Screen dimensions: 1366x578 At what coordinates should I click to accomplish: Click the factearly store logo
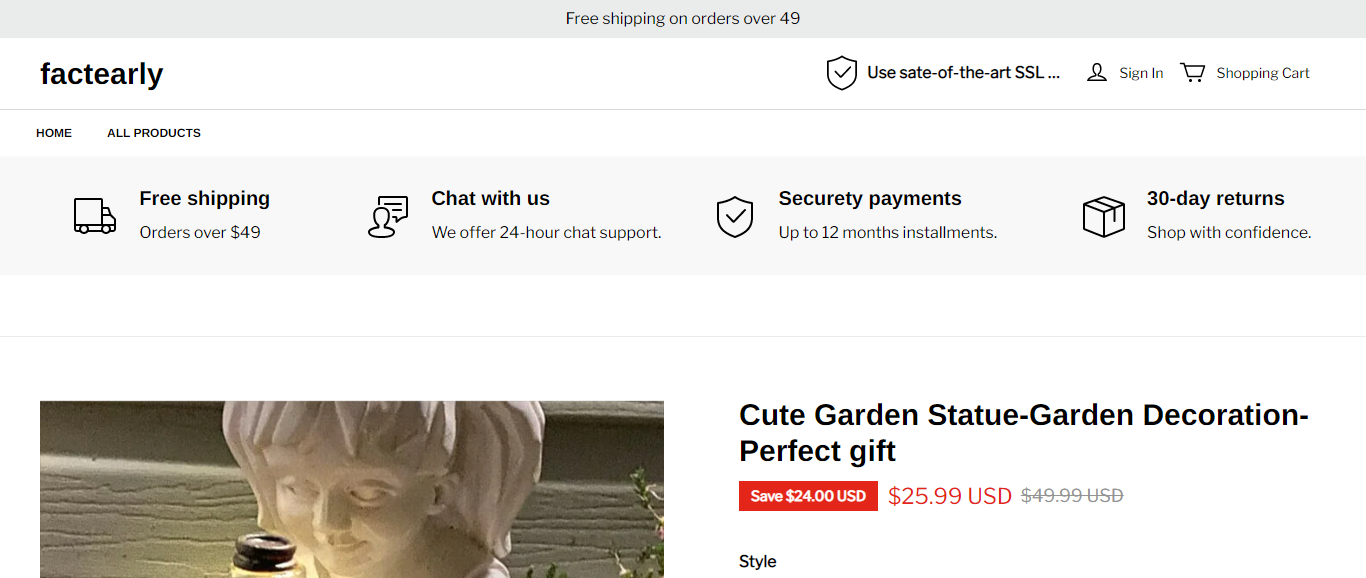click(x=102, y=74)
